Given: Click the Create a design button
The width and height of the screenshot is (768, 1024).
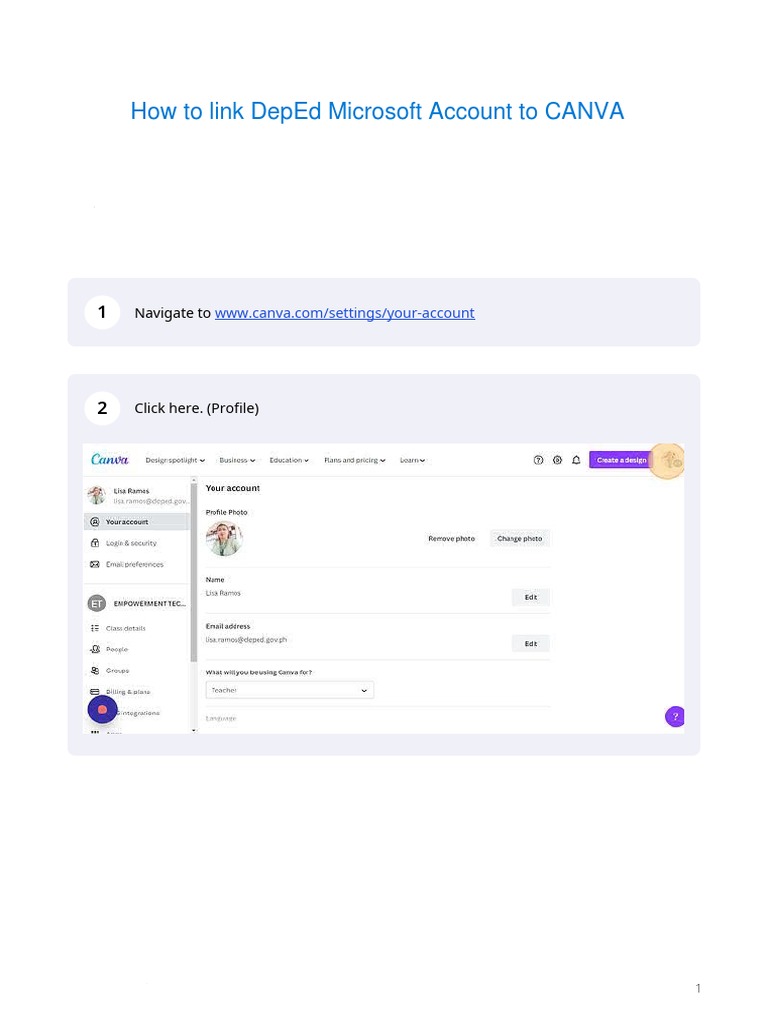Looking at the screenshot, I should point(620,460).
